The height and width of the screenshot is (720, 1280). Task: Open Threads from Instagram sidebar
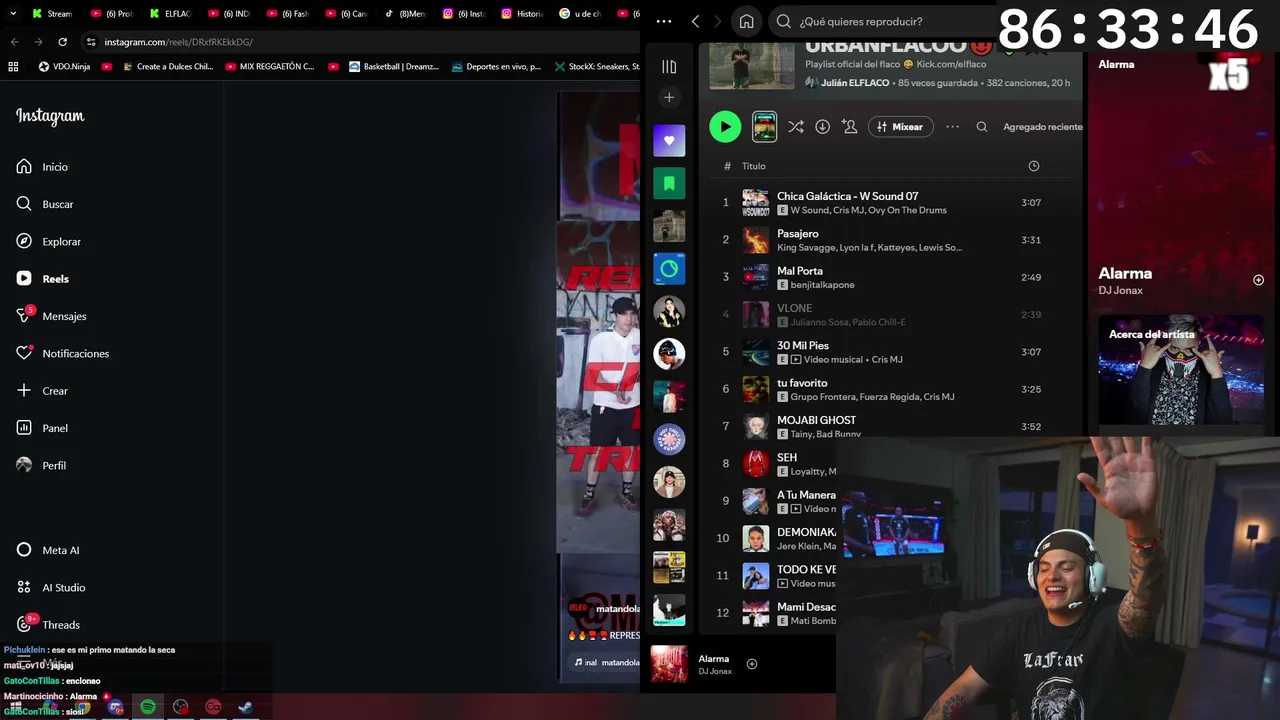47,625
